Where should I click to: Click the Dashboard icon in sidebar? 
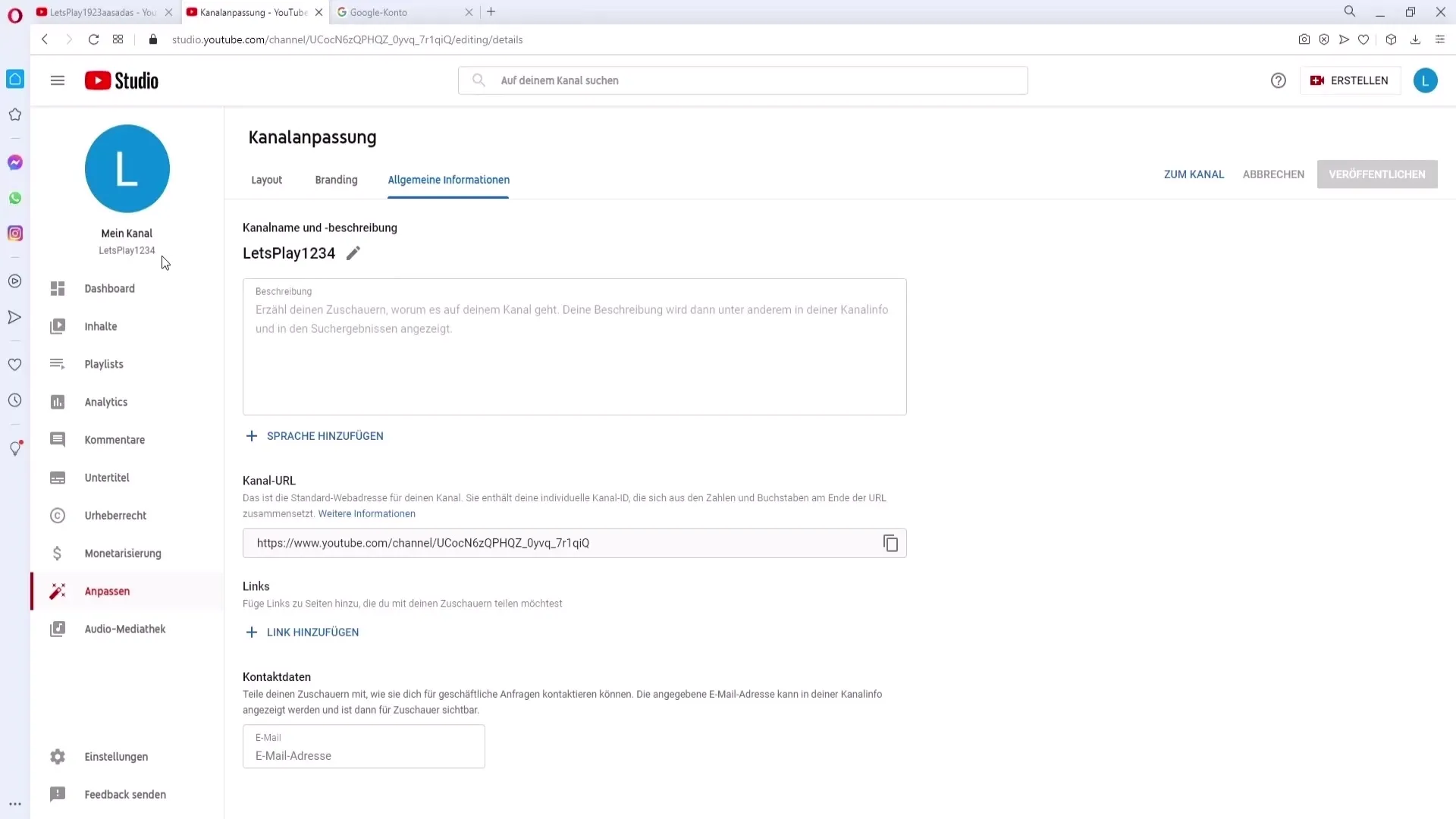57,288
